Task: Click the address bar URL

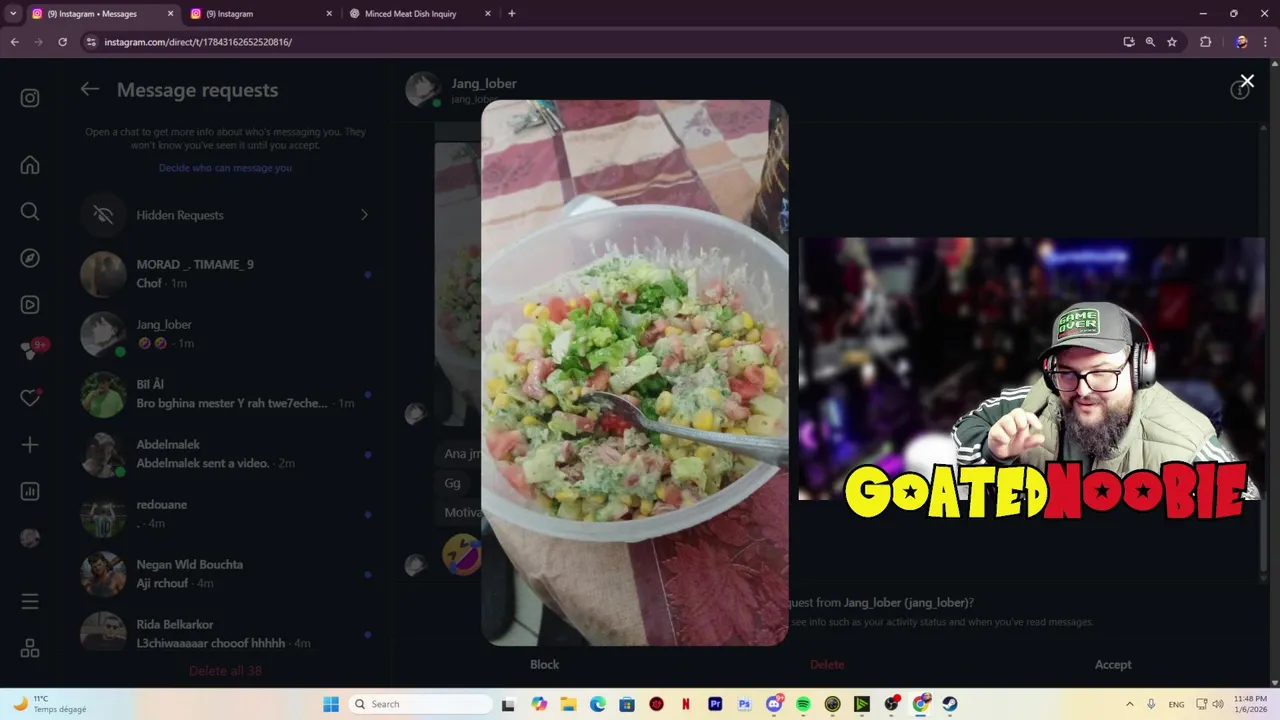Action: pos(198,42)
